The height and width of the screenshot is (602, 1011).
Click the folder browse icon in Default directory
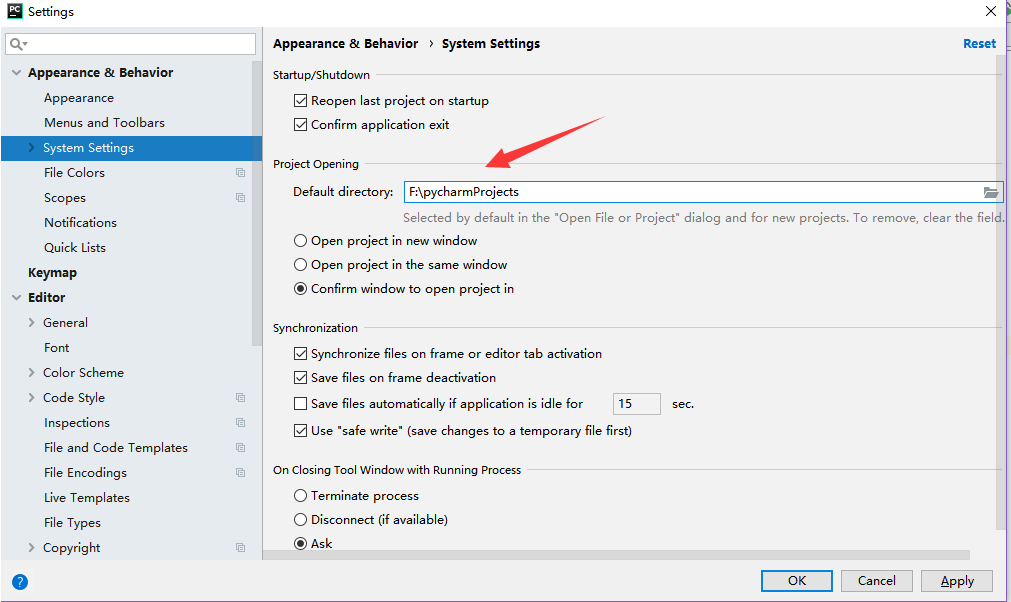(990, 192)
